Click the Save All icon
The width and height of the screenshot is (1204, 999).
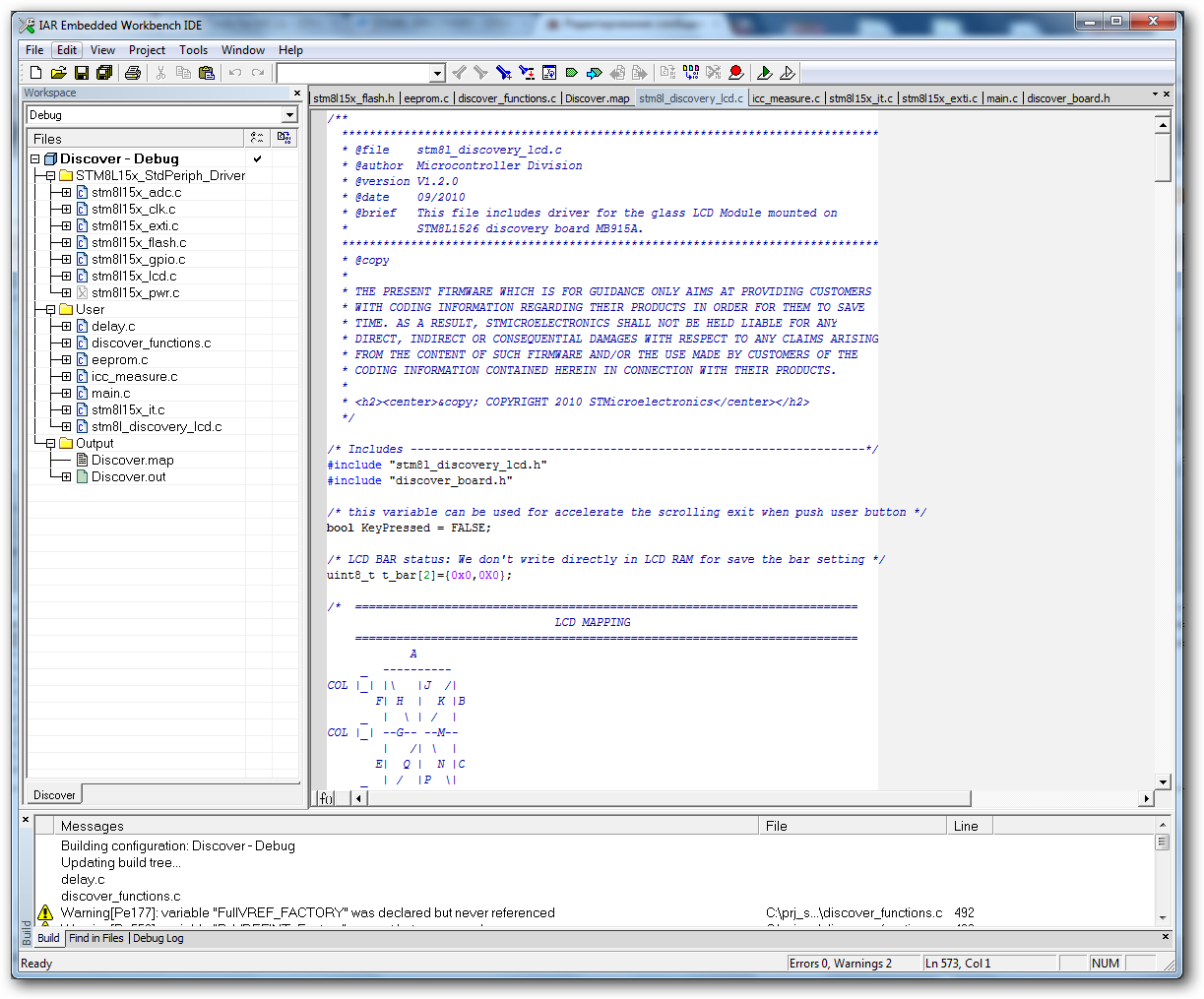(x=104, y=73)
